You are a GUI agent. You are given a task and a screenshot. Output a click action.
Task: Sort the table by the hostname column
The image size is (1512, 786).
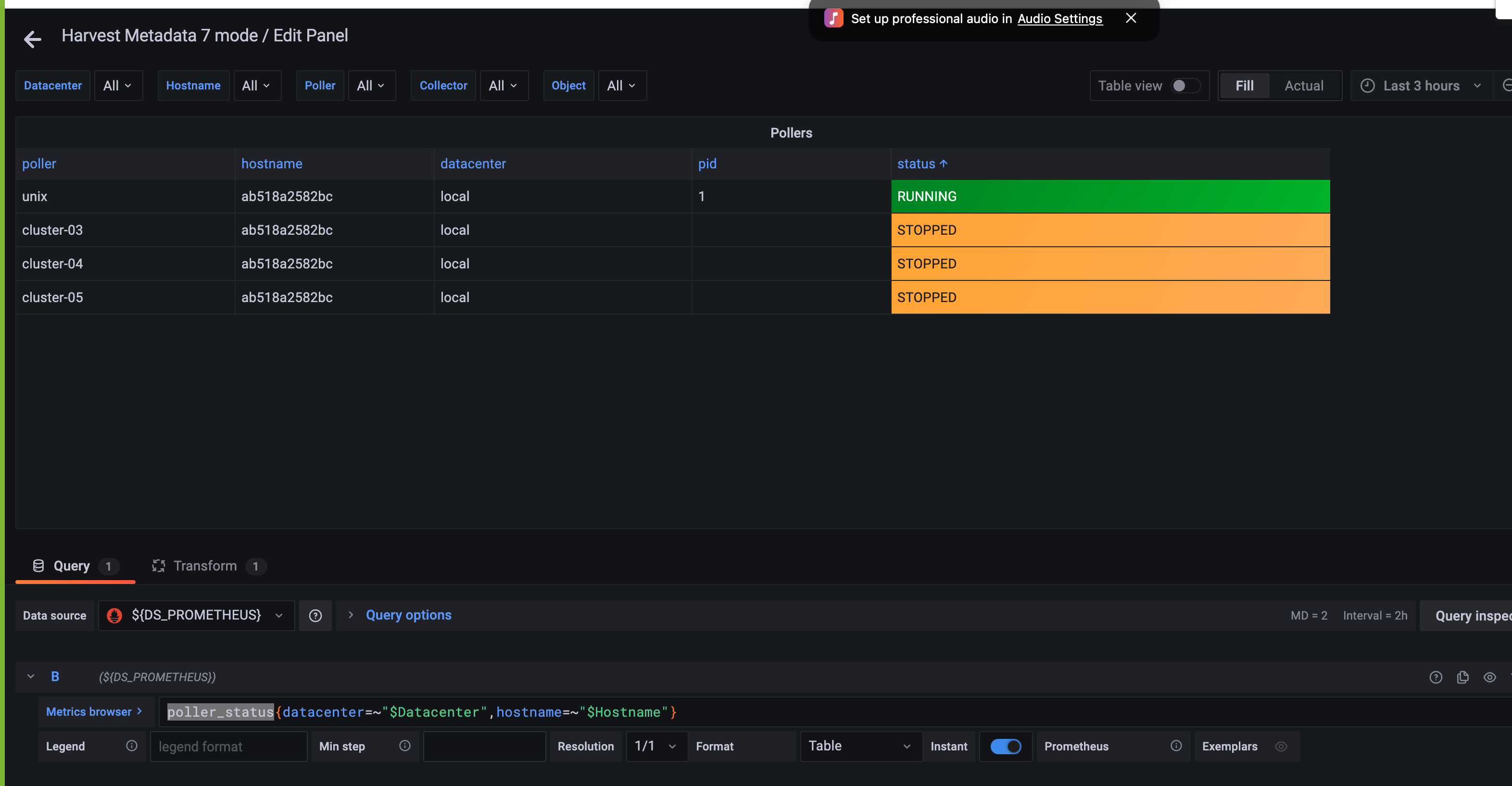pos(271,164)
